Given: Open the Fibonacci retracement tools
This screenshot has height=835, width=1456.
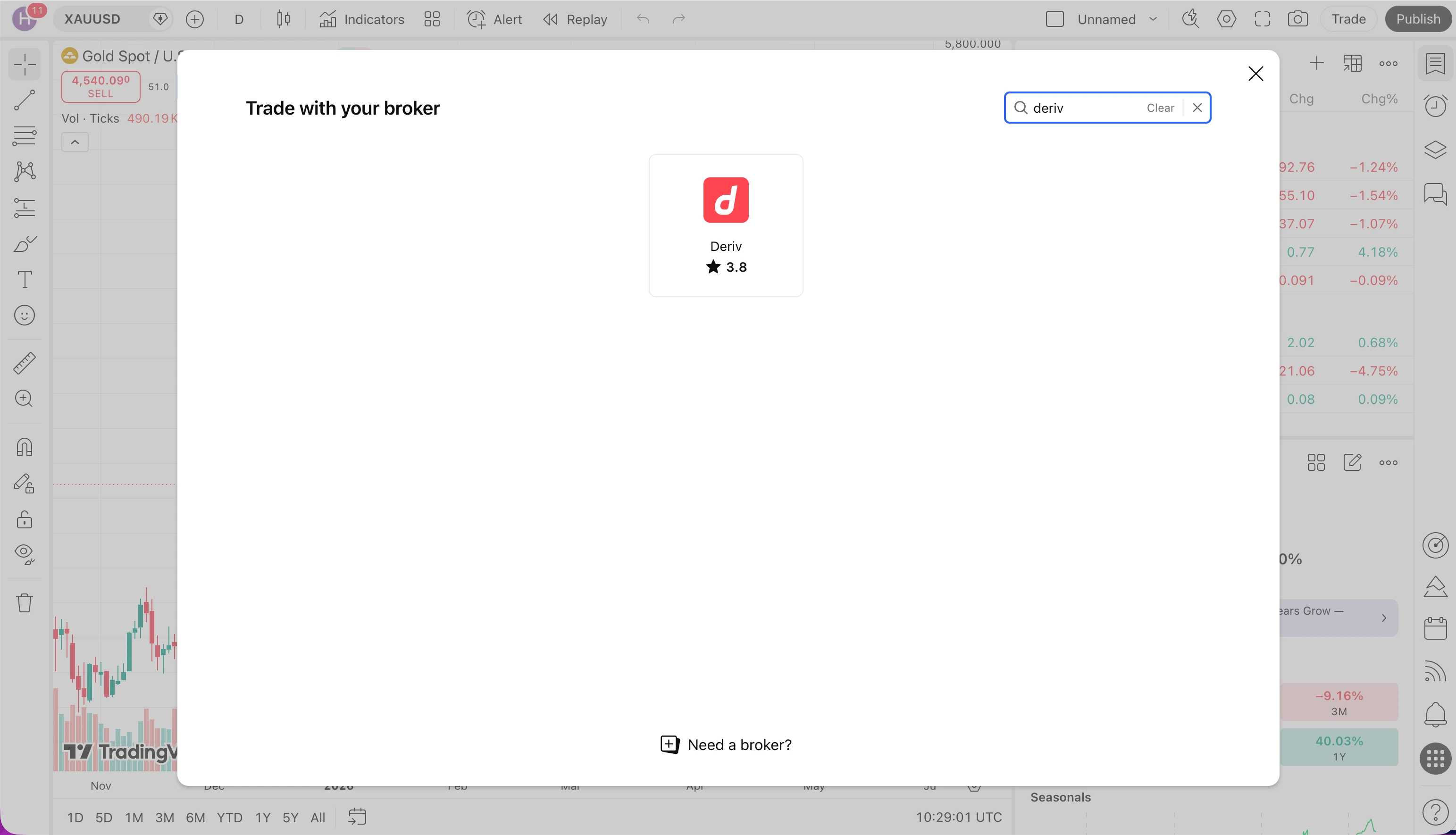Looking at the screenshot, I should (x=25, y=135).
